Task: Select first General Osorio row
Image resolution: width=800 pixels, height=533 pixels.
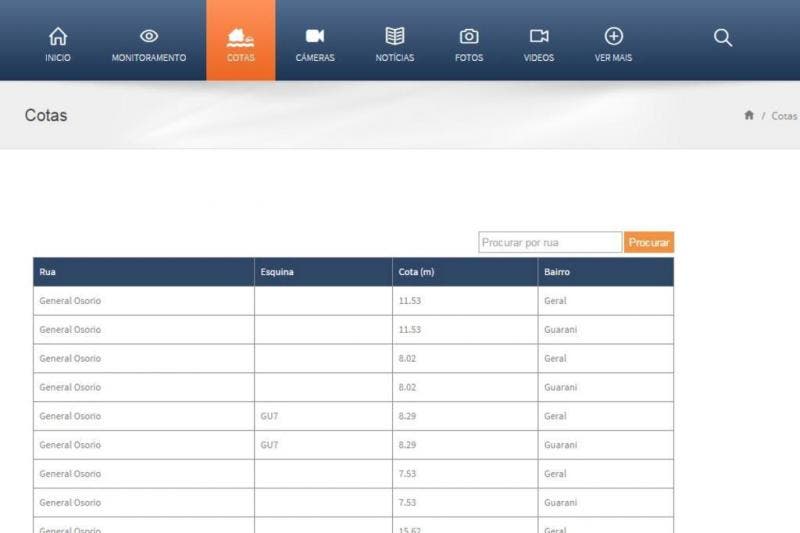Action: pyautogui.click(x=70, y=301)
